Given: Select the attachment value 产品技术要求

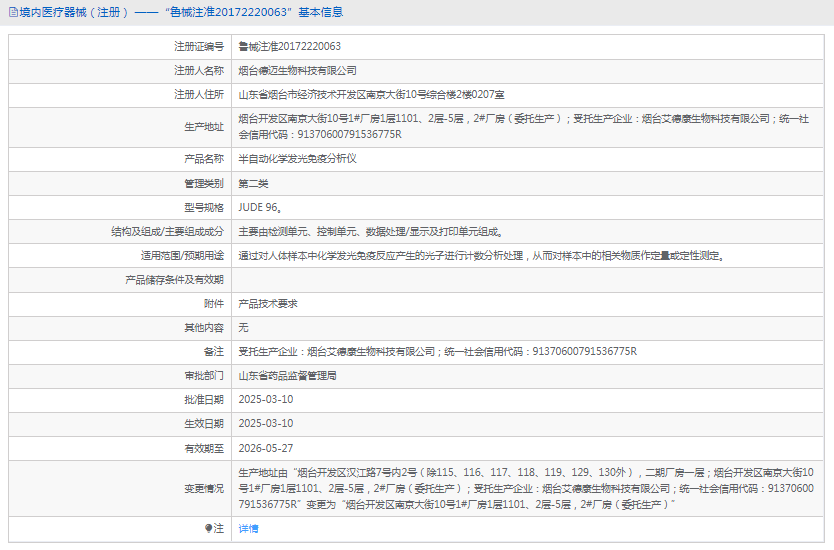Looking at the screenshot, I should tap(268, 303).
